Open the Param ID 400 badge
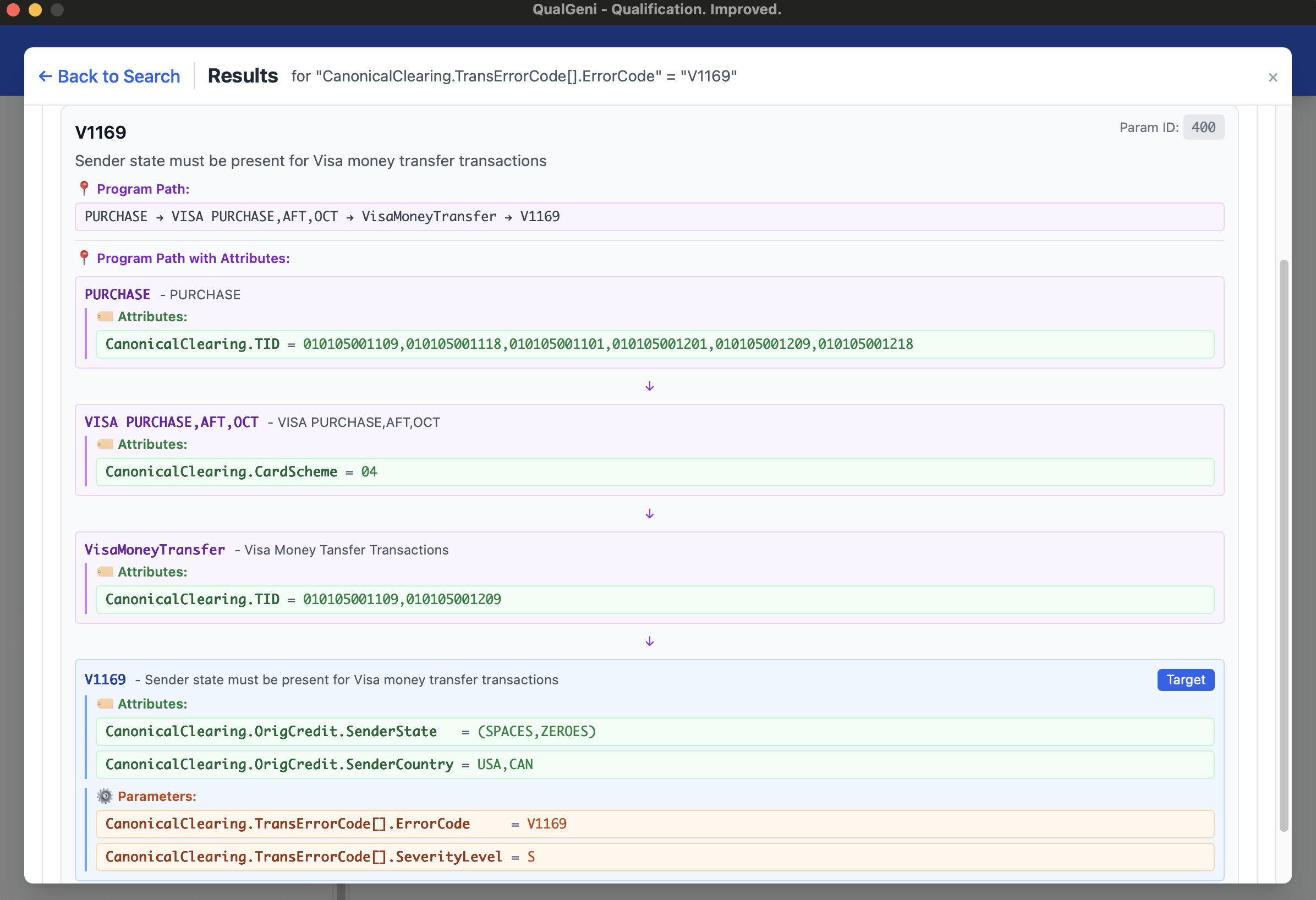Image resolution: width=1316 pixels, height=900 pixels. coord(1204,127)
